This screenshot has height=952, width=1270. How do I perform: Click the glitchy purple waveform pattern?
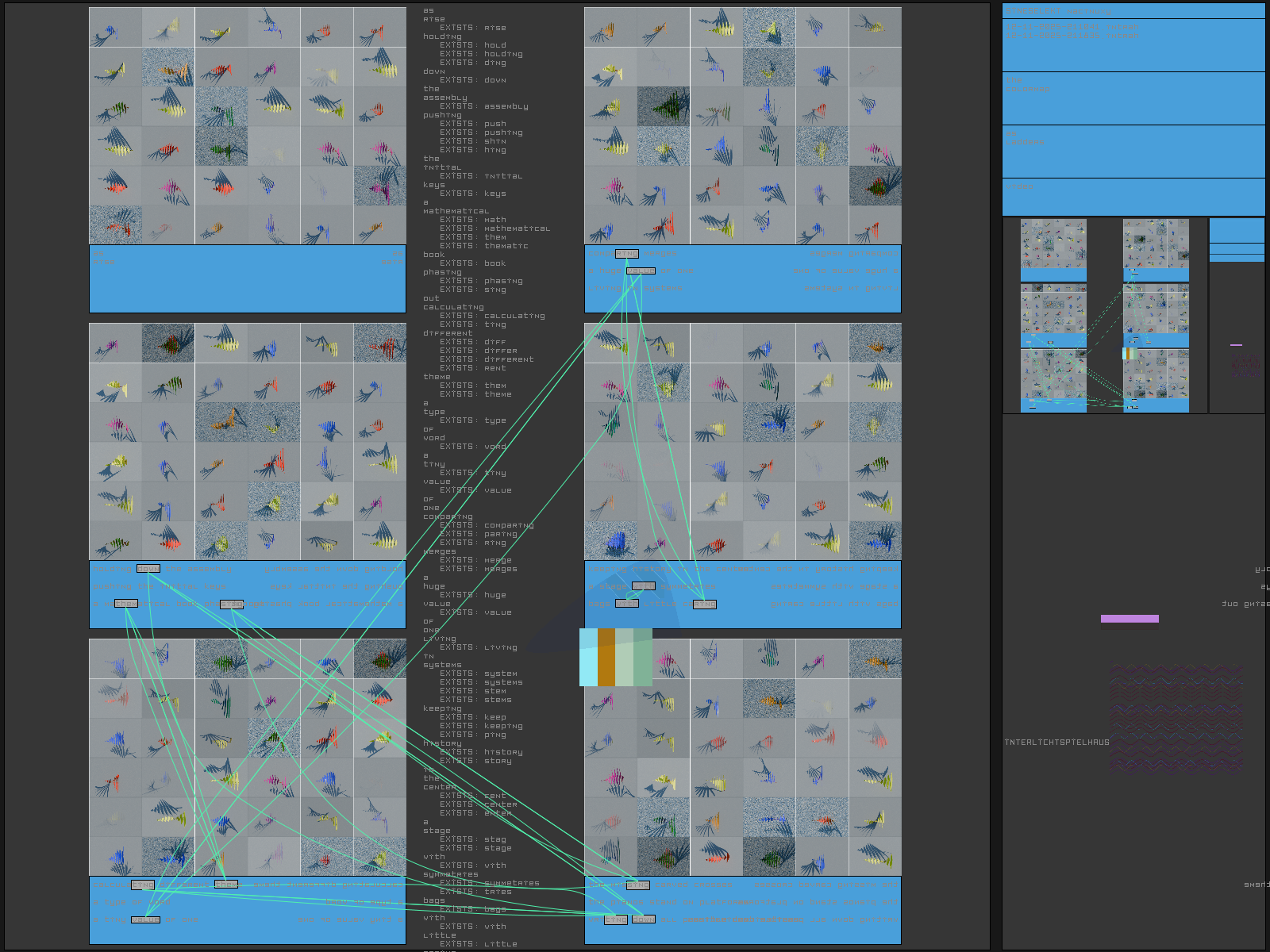[1175, 718]
